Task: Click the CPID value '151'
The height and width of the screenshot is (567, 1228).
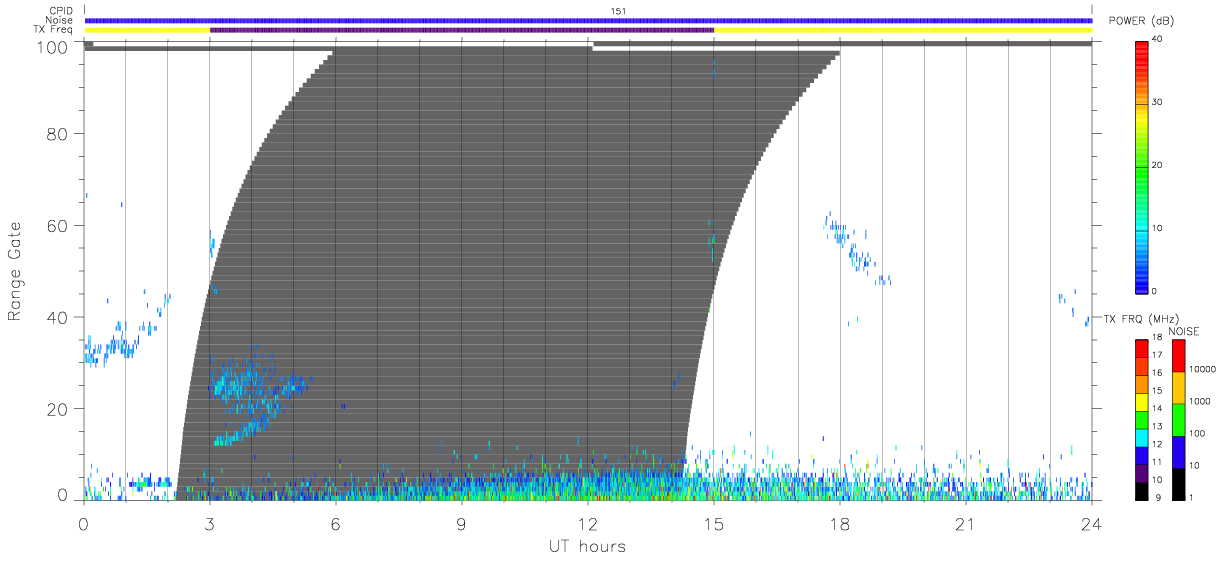Action: pyautogui.click(x=618, y=11)
